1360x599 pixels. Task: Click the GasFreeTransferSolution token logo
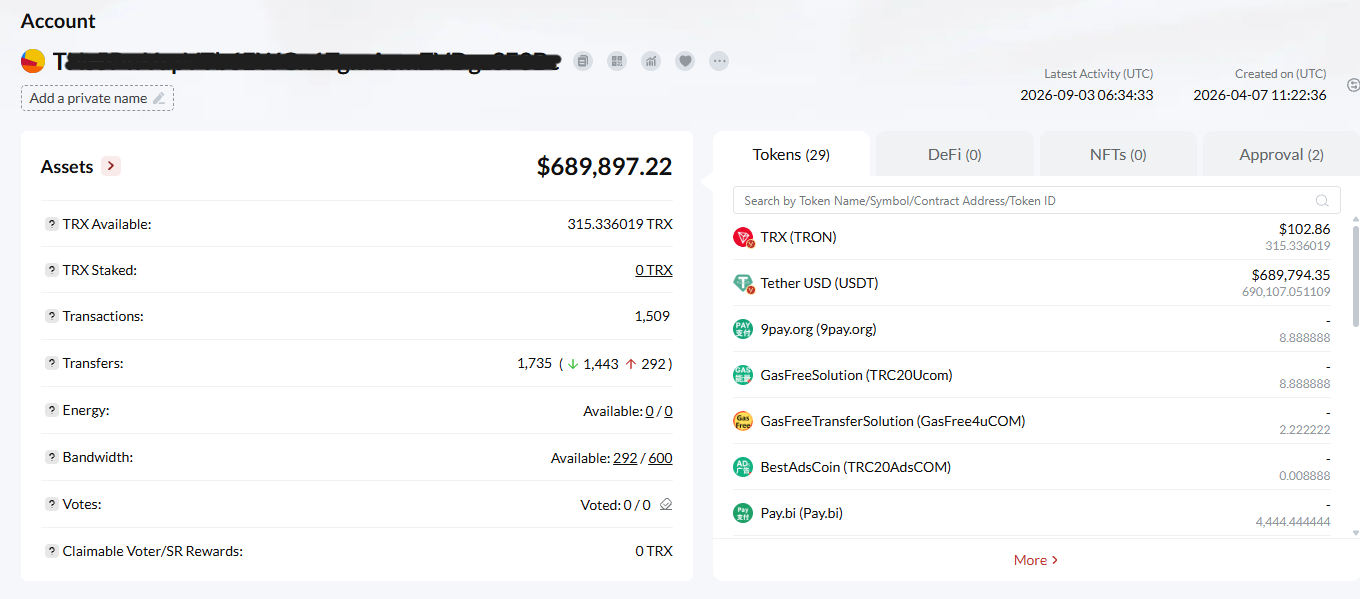click(x=743, y=421)
